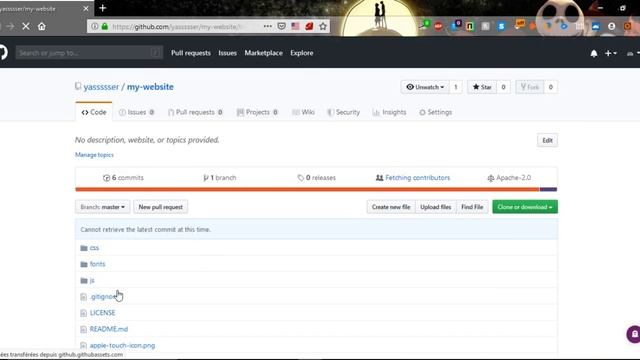Open the repository Settings tab
The width and height of the screenshot is (640, 360).
[436, 112]
